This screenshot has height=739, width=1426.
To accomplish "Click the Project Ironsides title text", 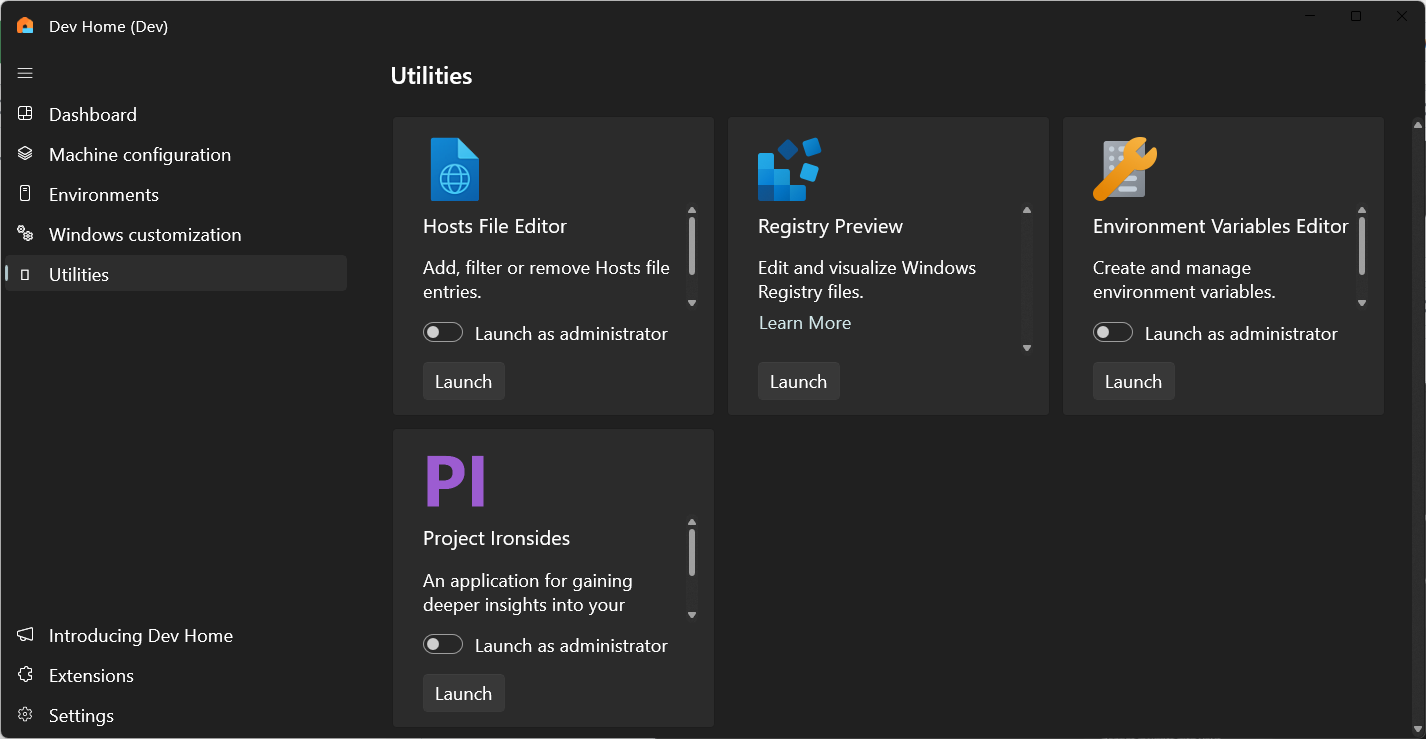I will click(x=497, y=538).
